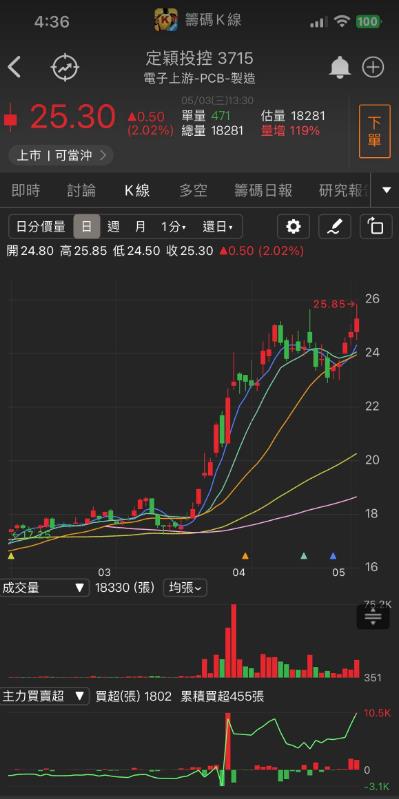Go back with the left arrow
This screenshot has width=399, height=799.
(14, 67)
